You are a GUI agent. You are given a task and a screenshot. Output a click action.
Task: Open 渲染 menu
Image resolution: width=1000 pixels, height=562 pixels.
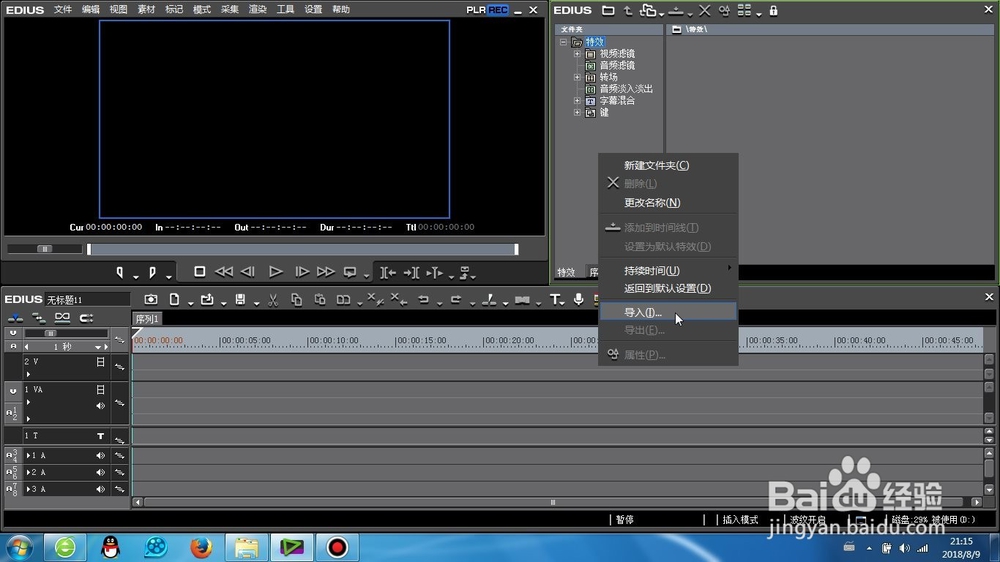click(x=257, y=10)
